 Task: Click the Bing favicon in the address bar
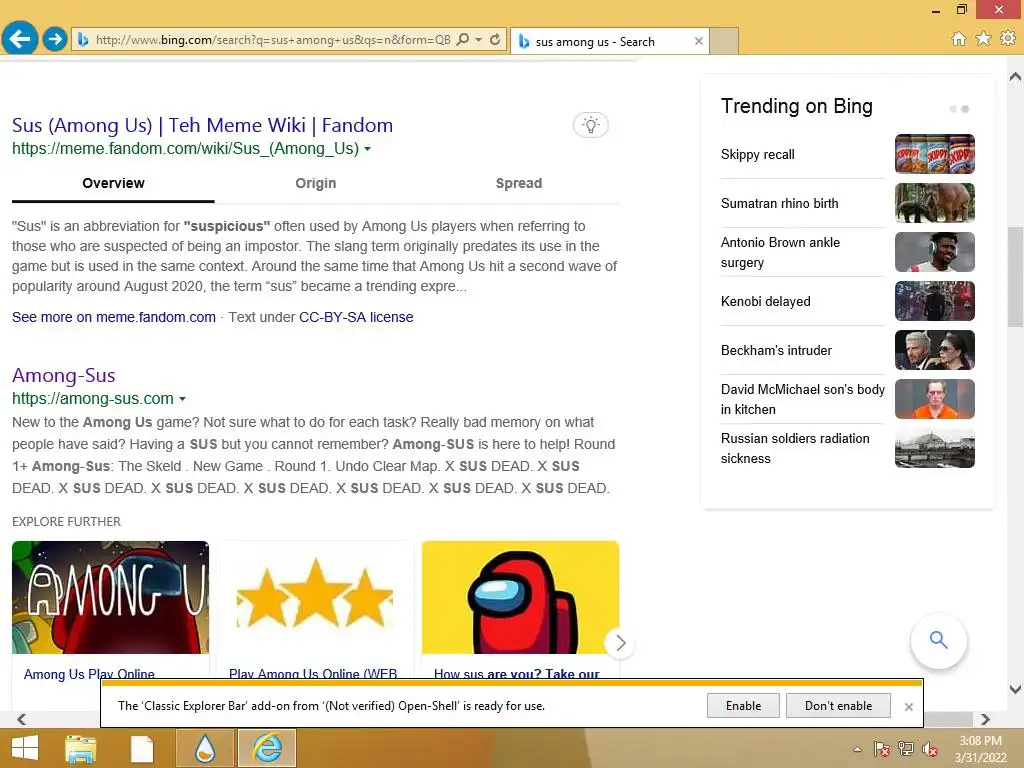pyautogui.click(x=83, y=40)
